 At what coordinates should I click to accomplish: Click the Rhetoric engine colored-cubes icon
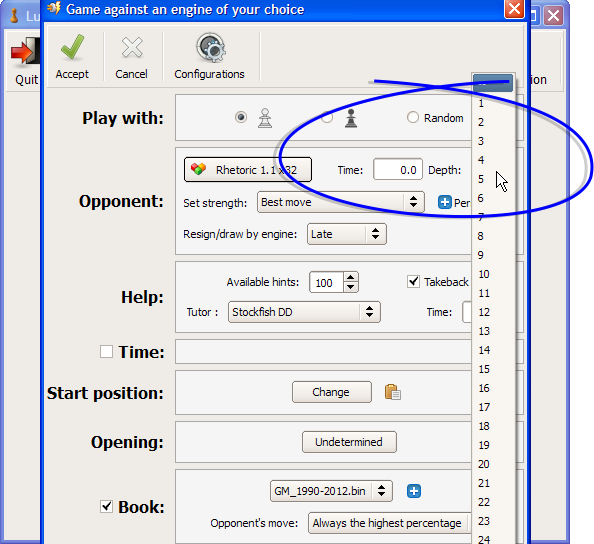(x=198, y=169)
